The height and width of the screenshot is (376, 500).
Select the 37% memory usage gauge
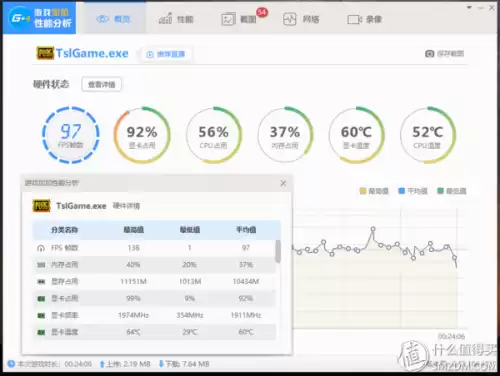(285, 135)
